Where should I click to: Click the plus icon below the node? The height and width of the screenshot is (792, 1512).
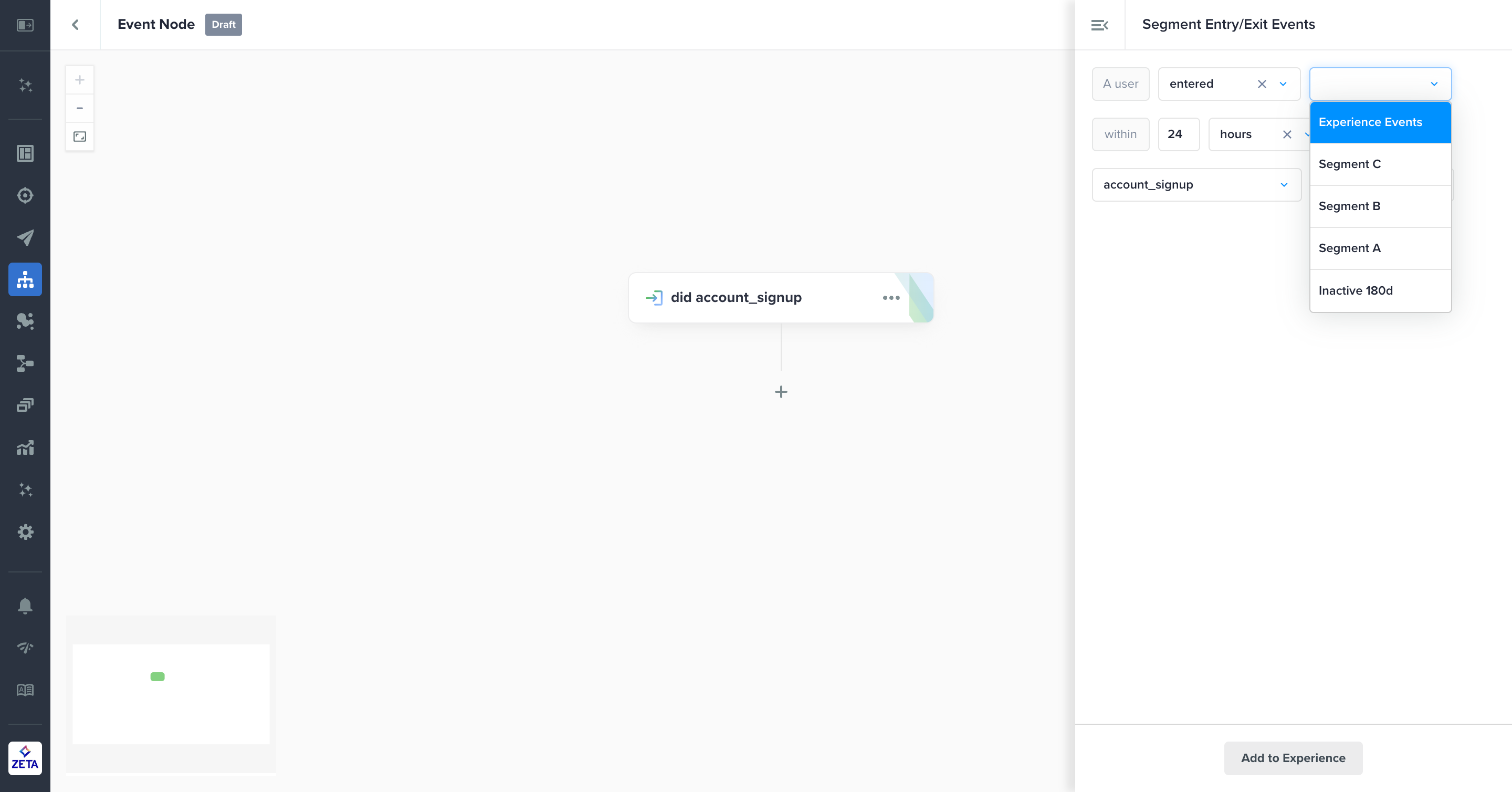click(x=781, y=392)
